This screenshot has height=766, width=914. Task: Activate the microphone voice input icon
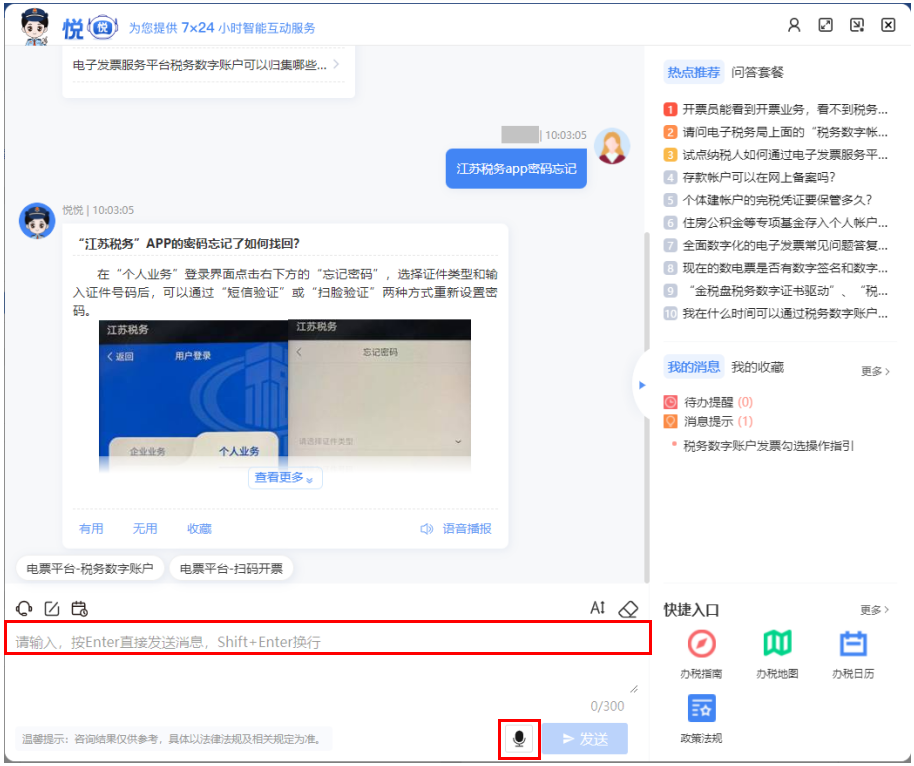(x=519, y=738)
